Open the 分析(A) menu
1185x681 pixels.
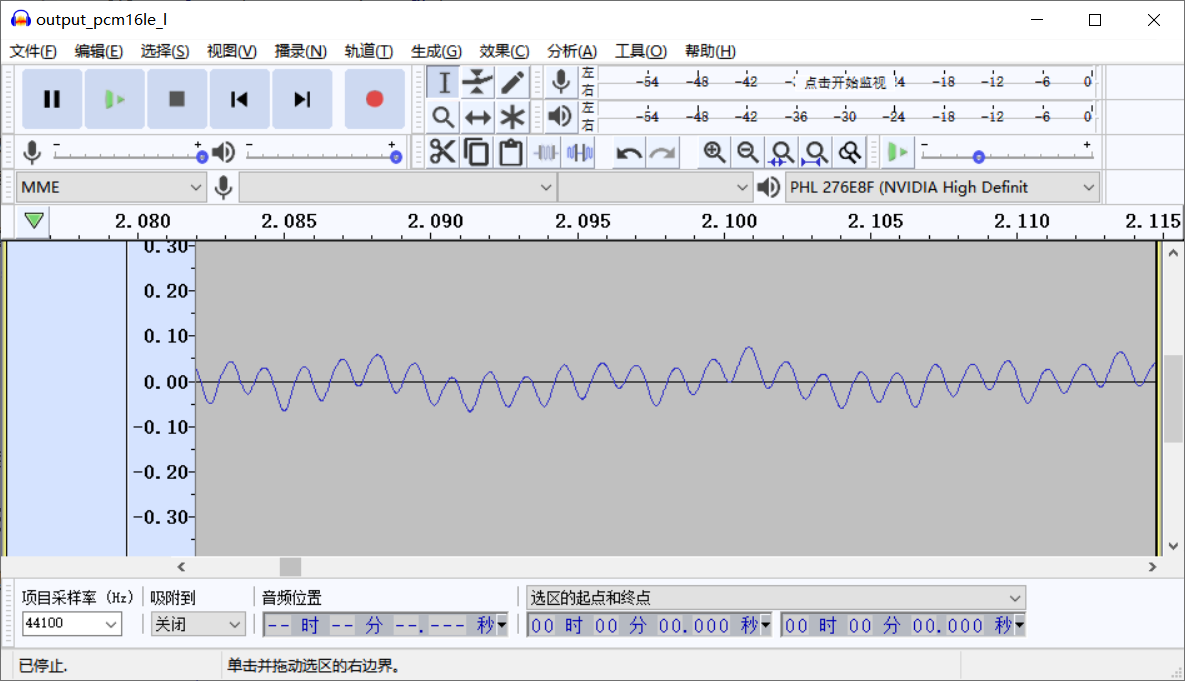point(572,51)
